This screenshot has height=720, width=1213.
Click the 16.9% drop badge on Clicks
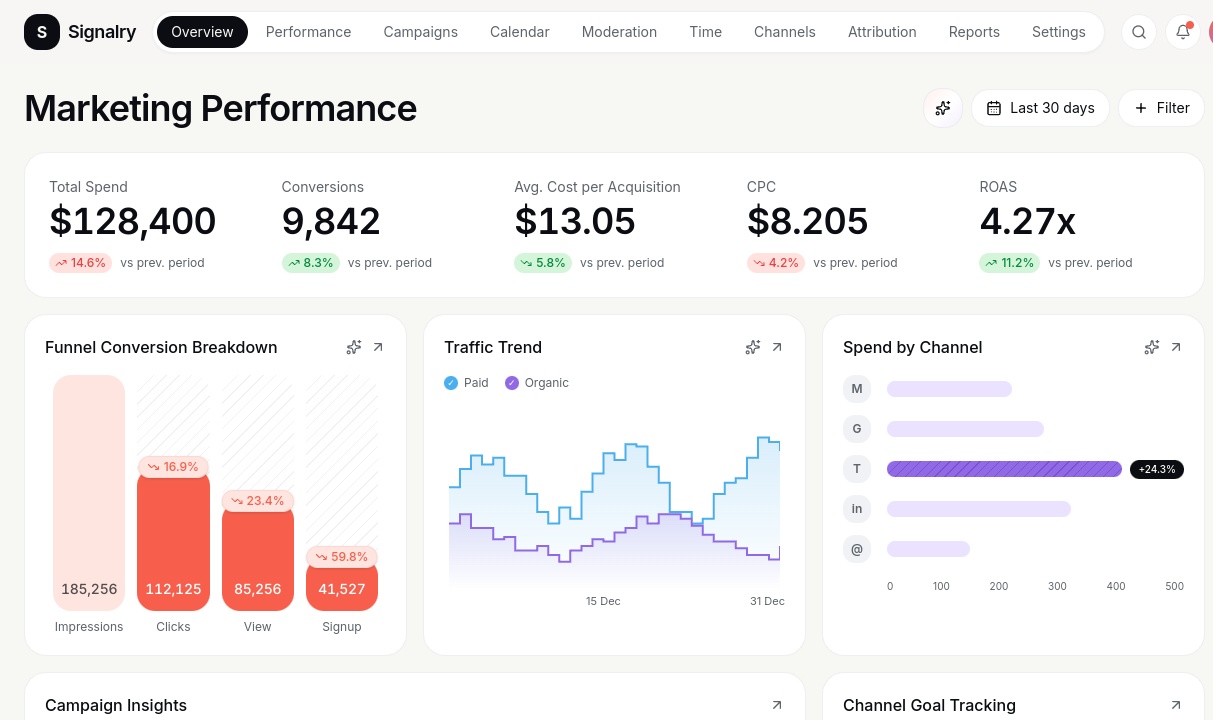click(173, 467)
